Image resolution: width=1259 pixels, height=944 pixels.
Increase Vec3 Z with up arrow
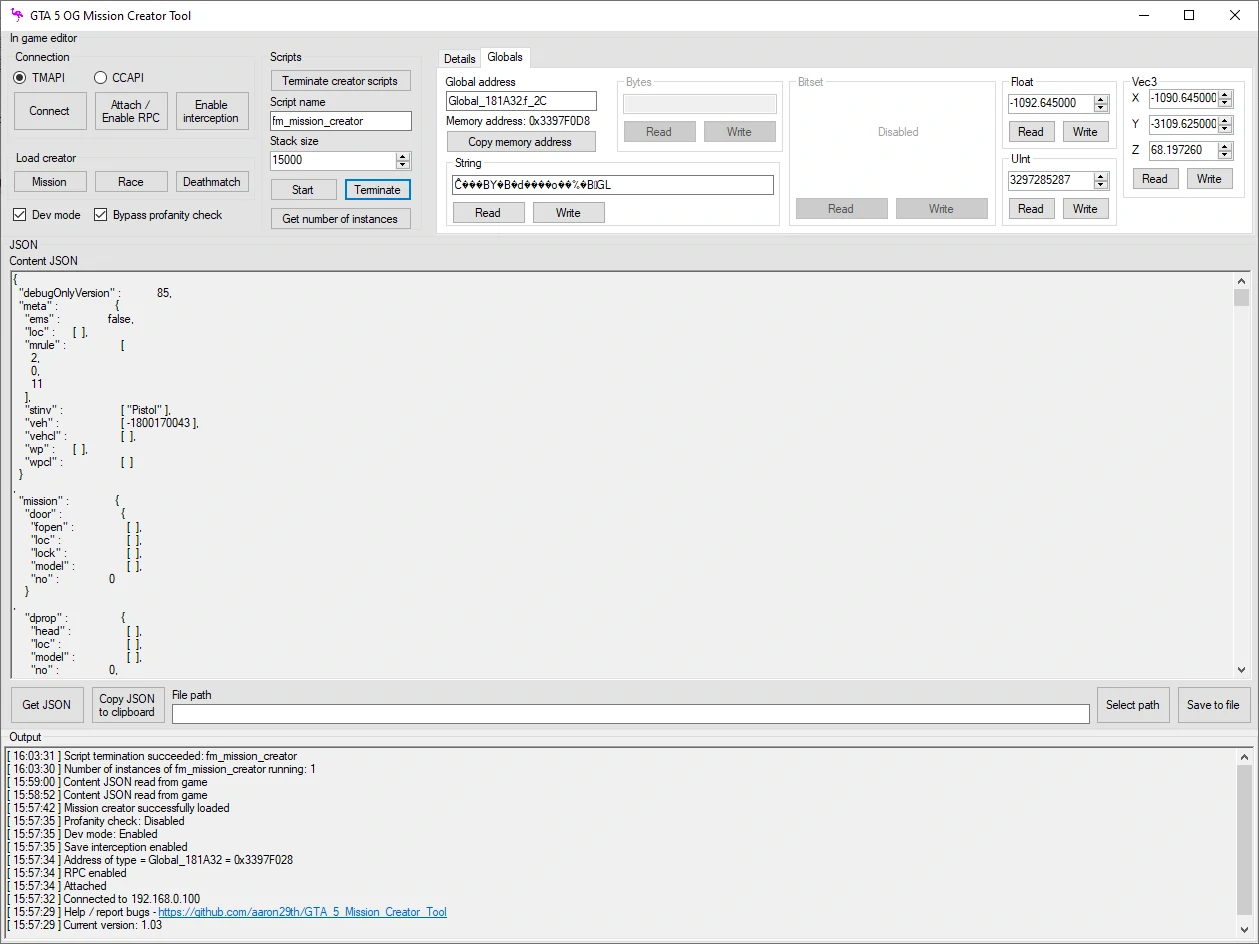point(1225,146)
